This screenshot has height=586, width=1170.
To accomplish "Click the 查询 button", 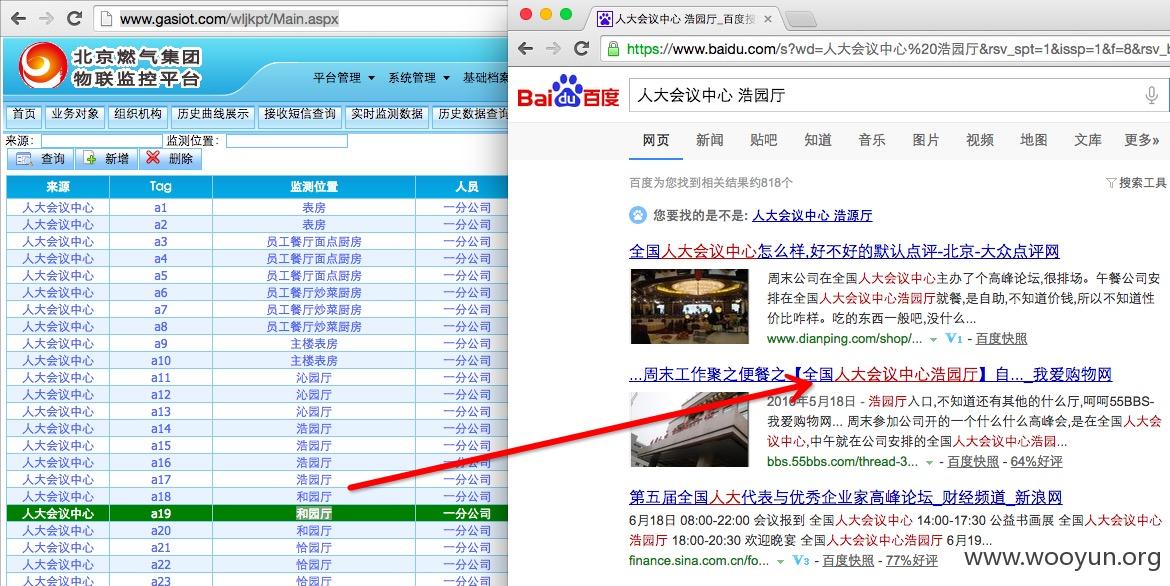I will pyautogui.click(x=40, y=159).
